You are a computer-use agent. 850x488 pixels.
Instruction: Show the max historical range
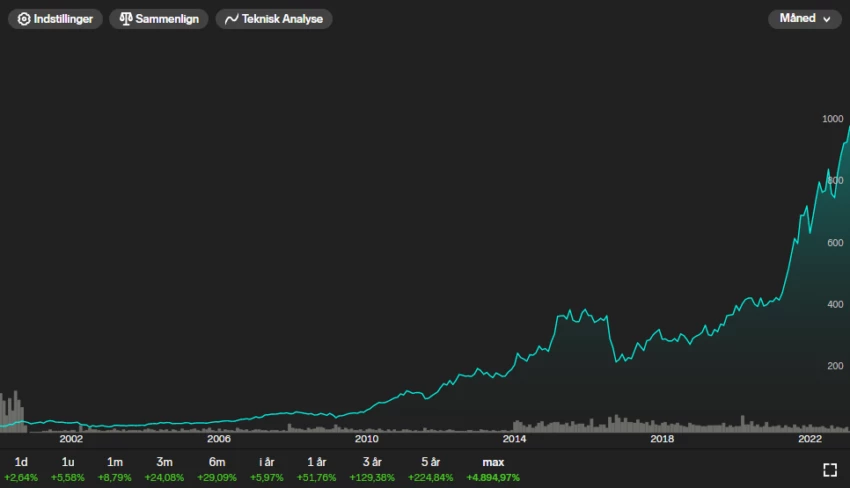tap(493, 469)
